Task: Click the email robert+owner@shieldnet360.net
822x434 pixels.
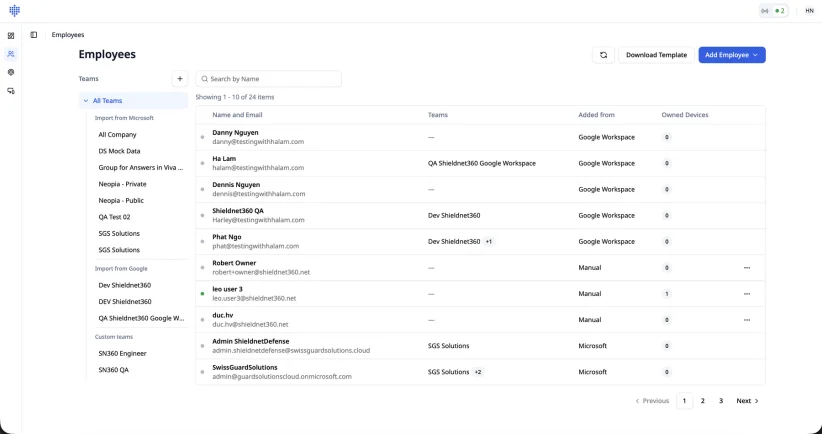Action: click(x=261, y=273)
